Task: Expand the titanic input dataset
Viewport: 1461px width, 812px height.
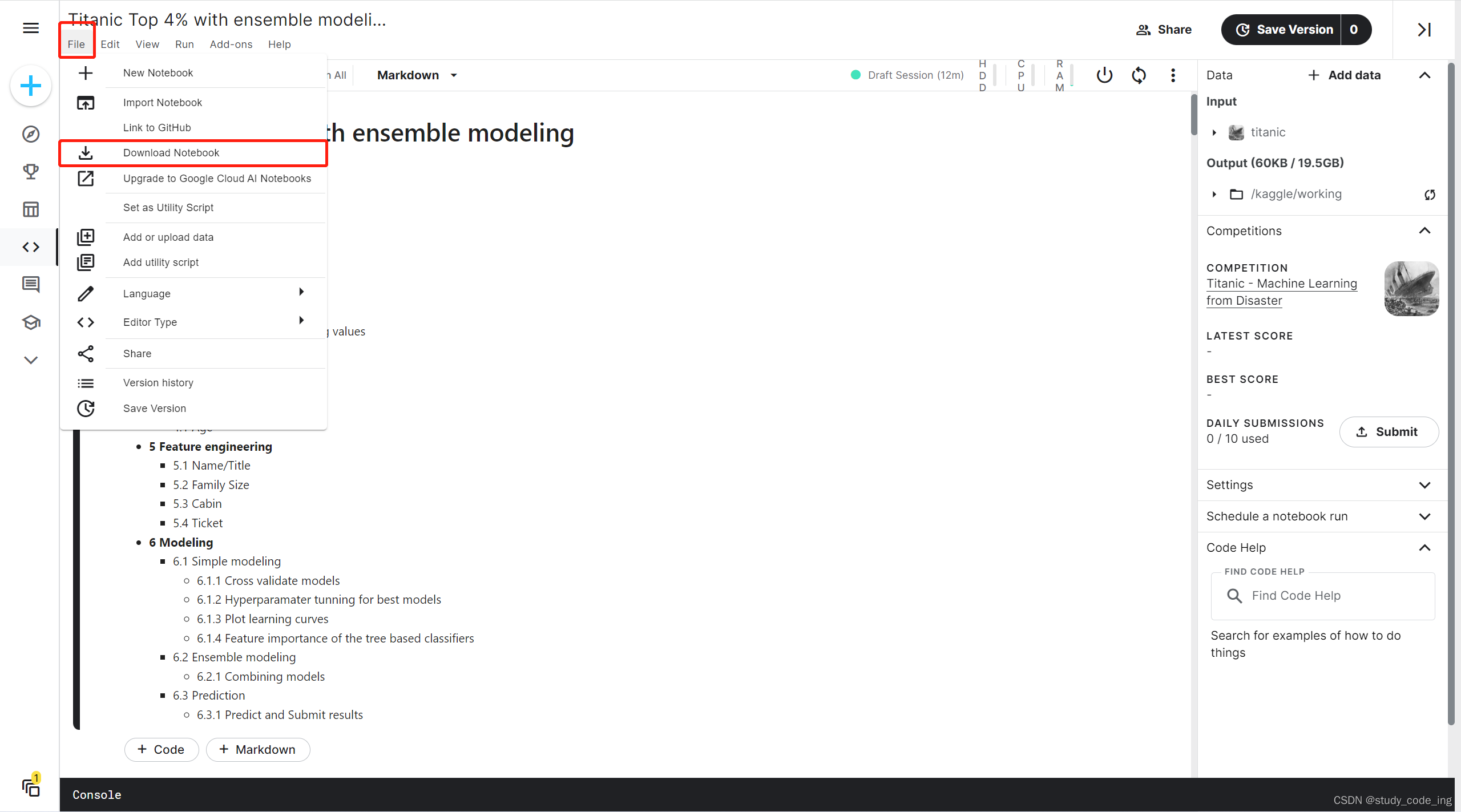Action: [1214, 133]
